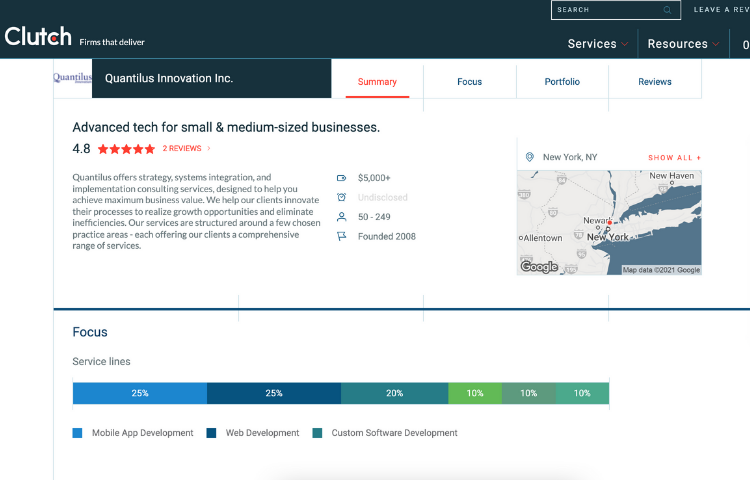Click the red New York map marker
Screen dimensions: 750x480
click(x=609, y=223)
